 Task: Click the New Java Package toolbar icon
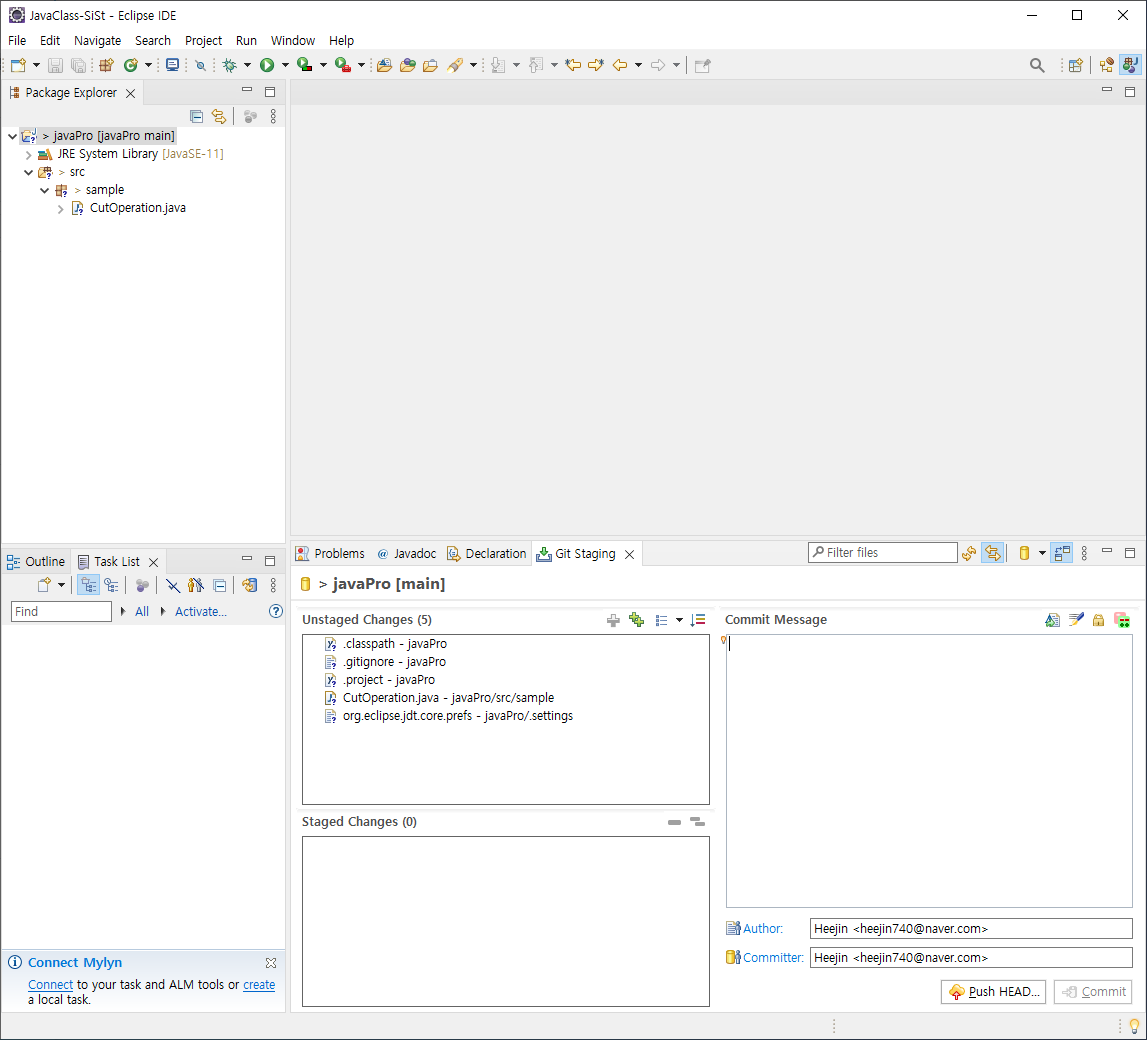107,65
